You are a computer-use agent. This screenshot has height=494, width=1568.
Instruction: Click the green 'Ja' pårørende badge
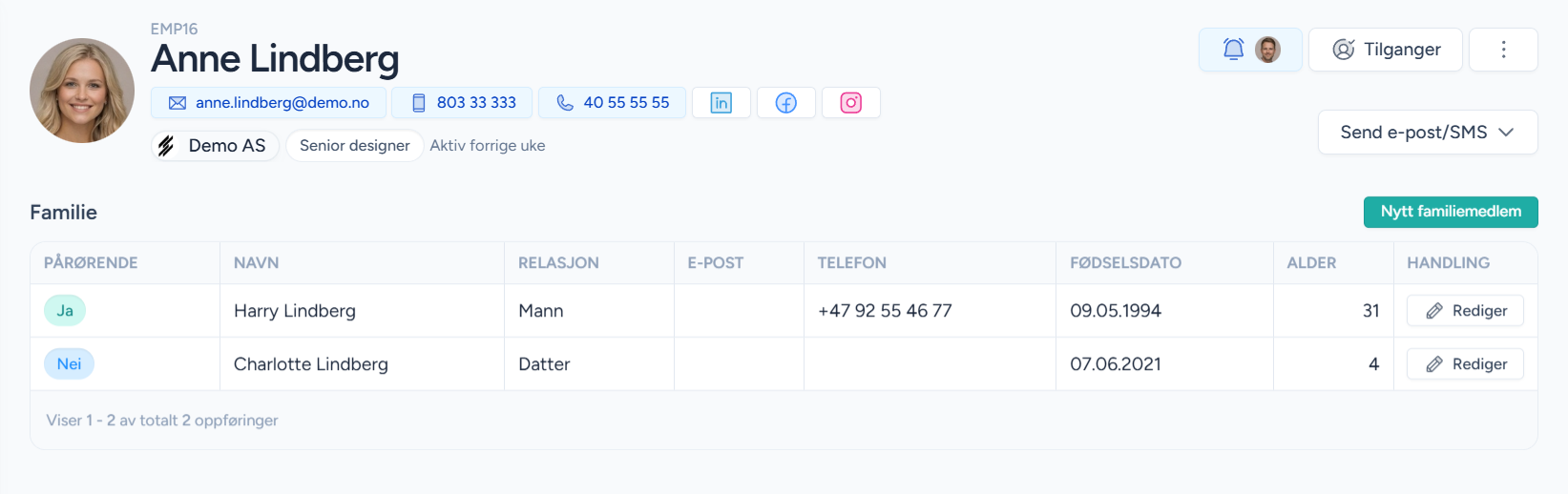65,311
